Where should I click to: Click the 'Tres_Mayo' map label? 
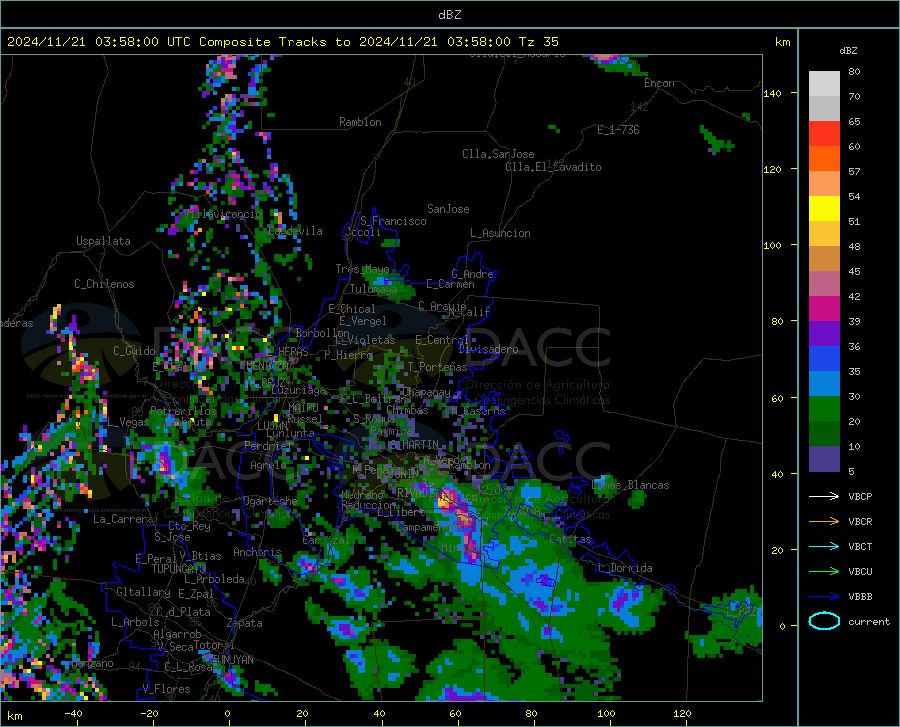(362, 269)
